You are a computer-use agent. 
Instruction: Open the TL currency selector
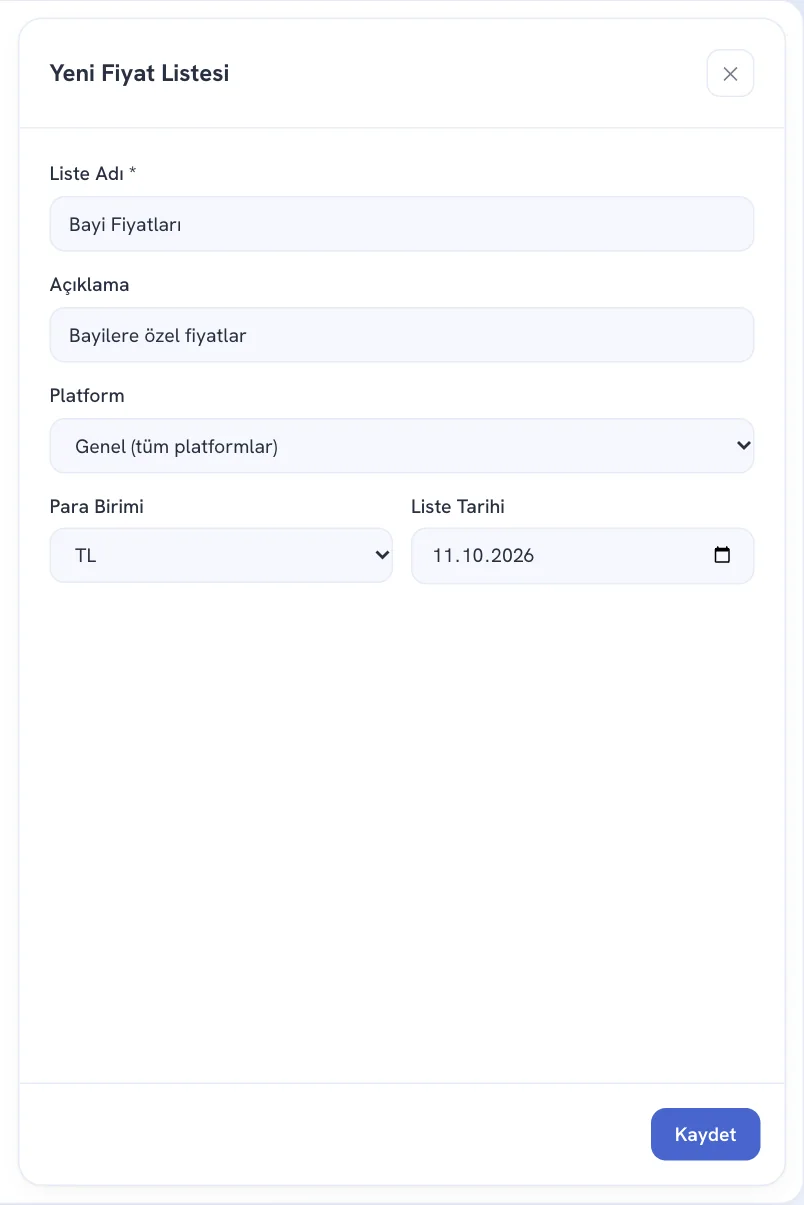point(221,556)
